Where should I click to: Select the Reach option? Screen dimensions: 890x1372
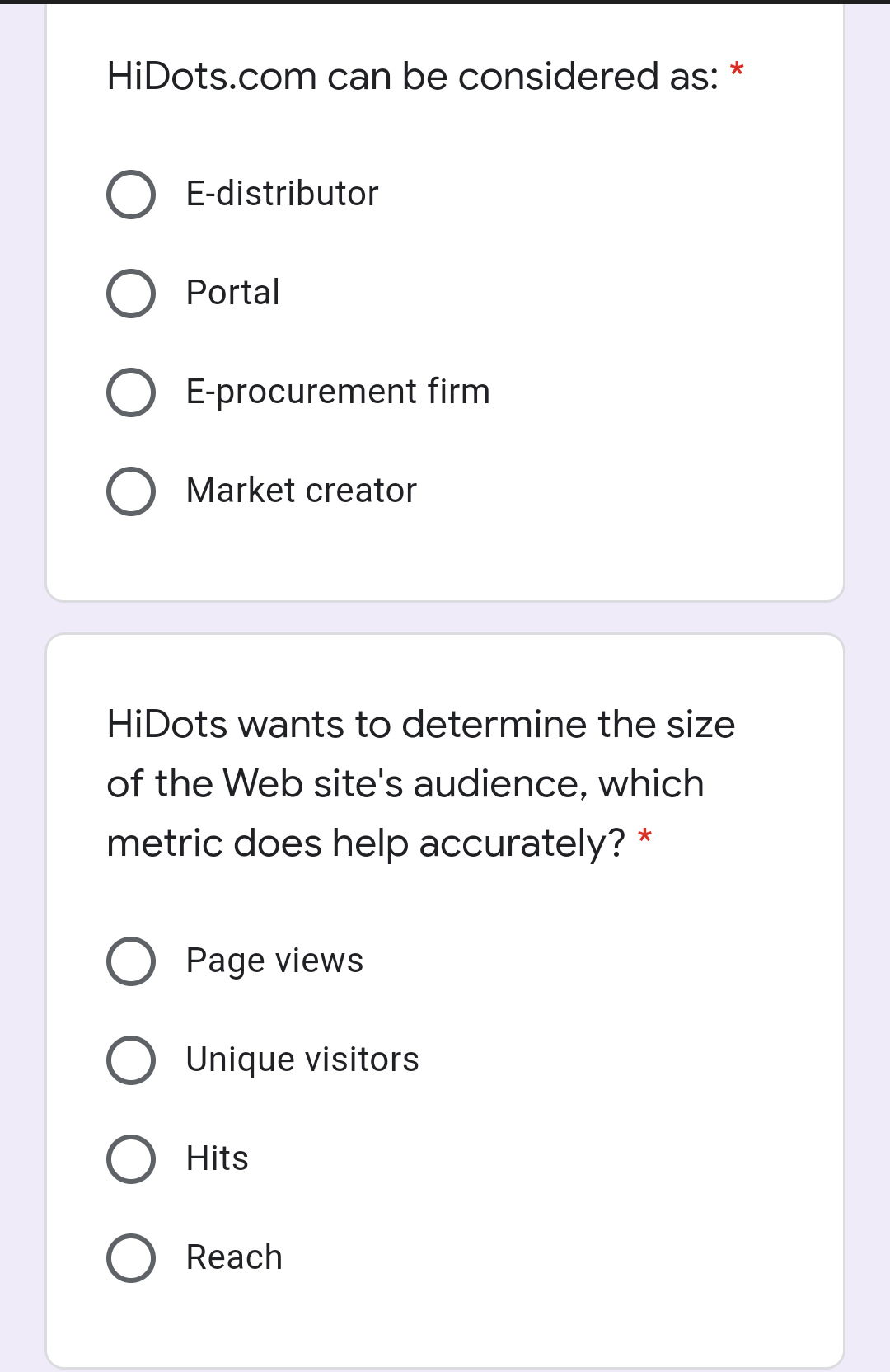click(x=132, y=1257)
